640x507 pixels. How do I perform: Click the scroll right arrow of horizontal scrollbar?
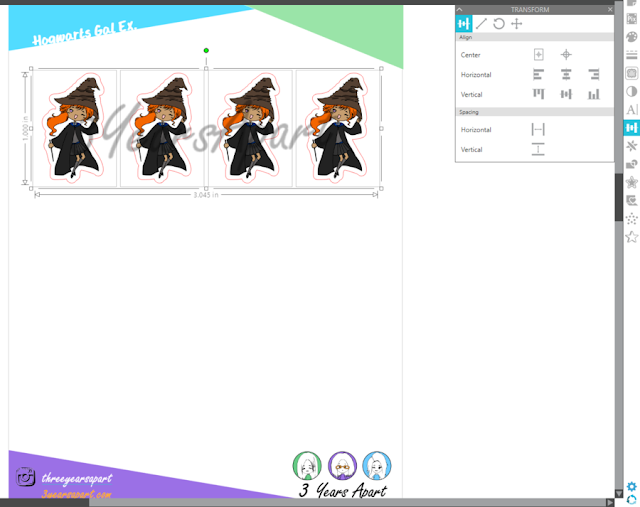click(x=610, y=503)
